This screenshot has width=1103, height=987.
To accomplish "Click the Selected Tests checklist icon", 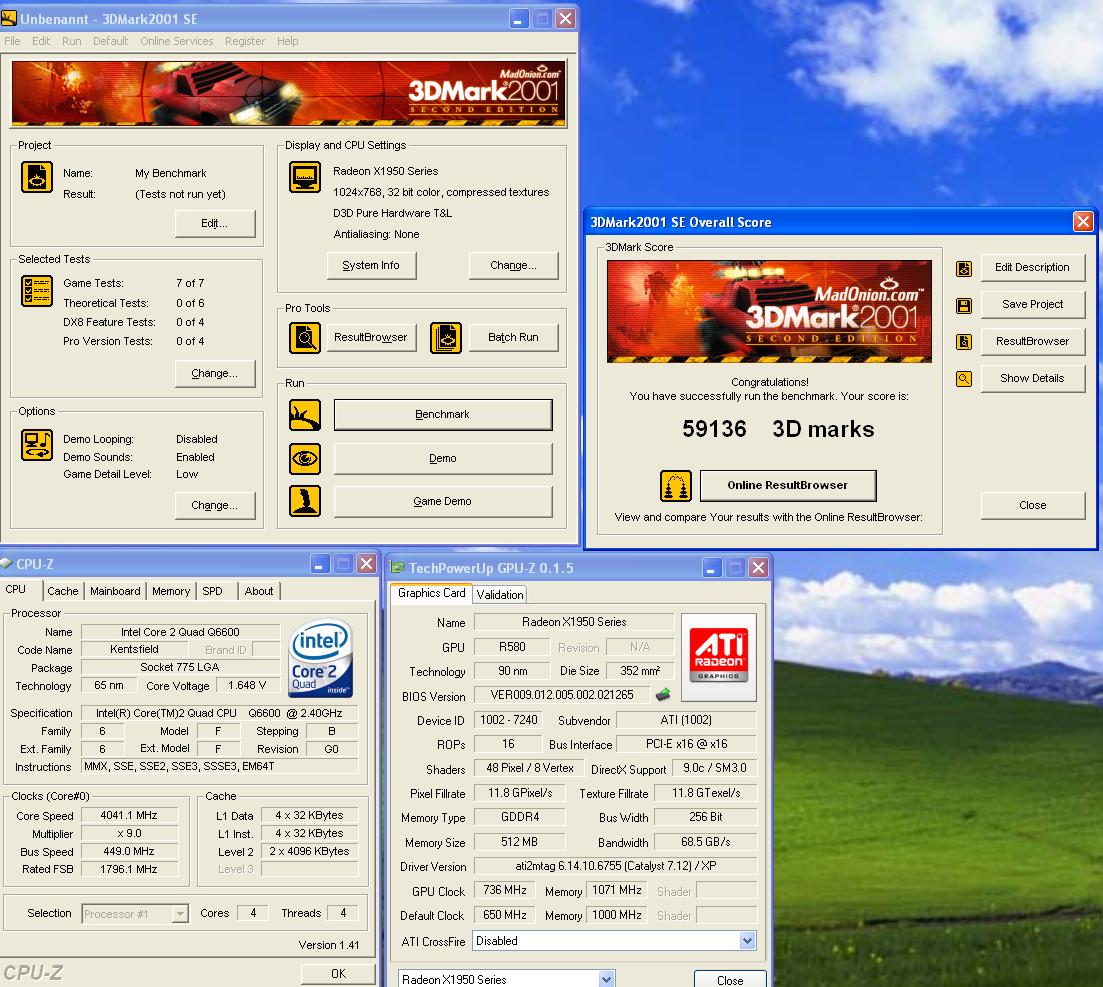I will (37, 290).
